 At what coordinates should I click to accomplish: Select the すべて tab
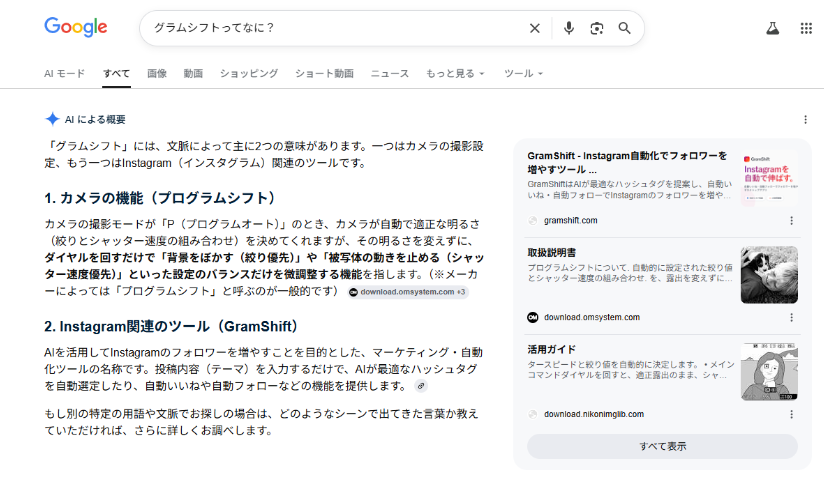[x=116, y=74]
